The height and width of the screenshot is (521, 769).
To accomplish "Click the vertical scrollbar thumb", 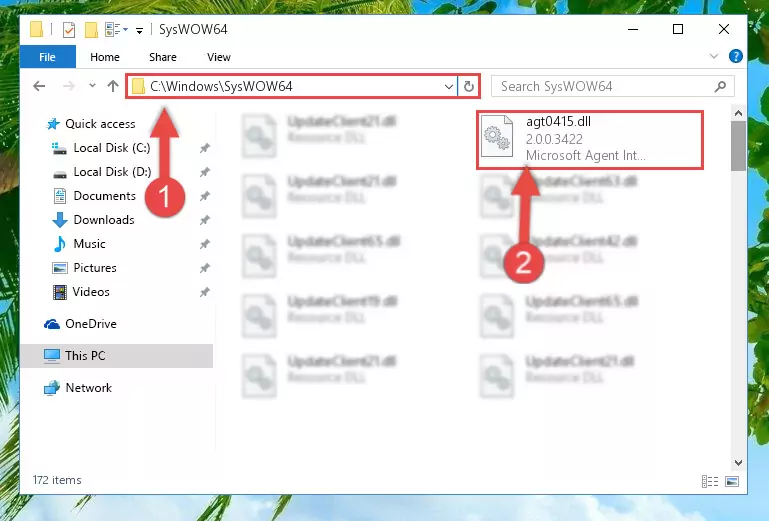I will click(738, 146).
